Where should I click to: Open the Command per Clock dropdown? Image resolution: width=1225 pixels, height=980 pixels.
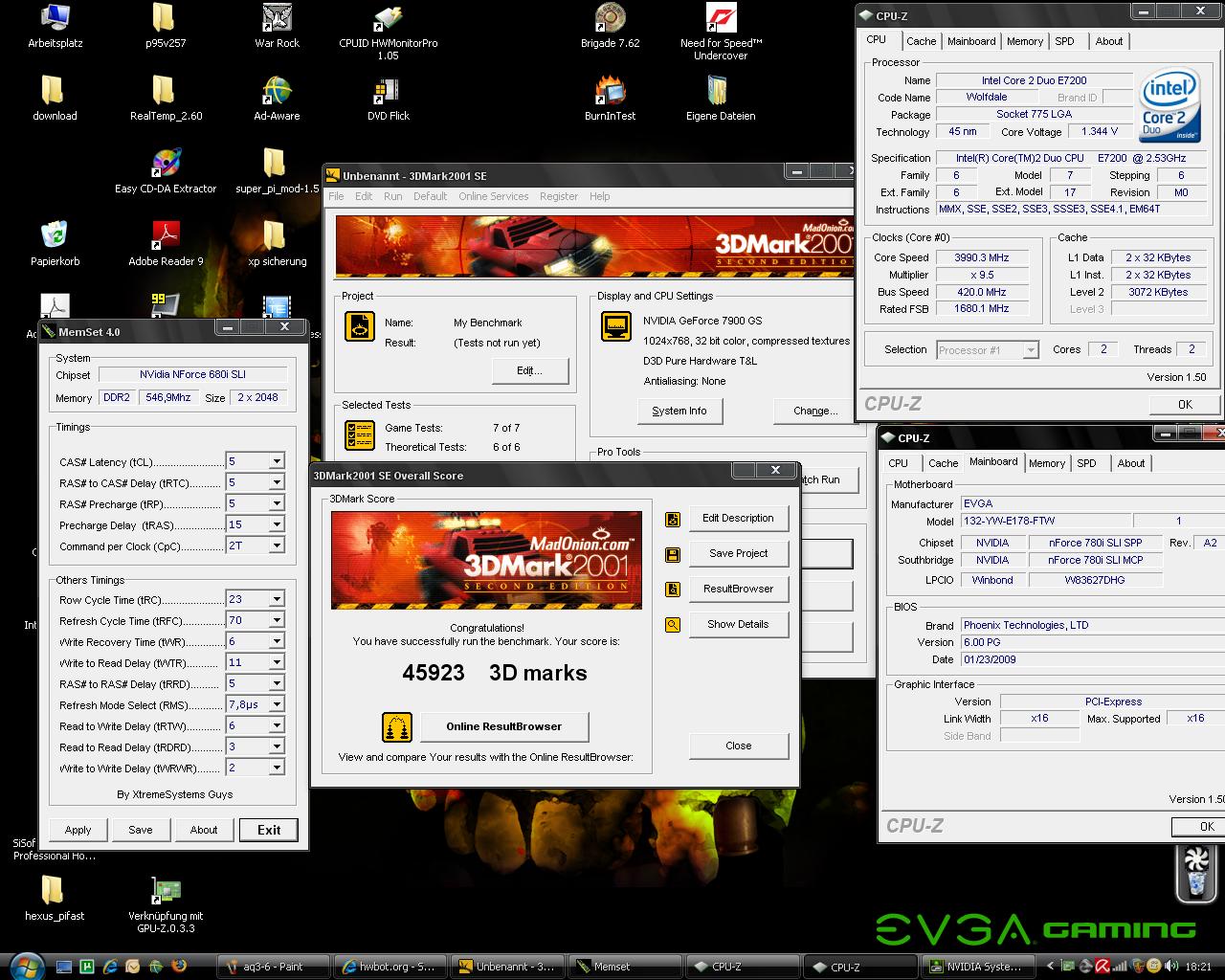point(276,546)
